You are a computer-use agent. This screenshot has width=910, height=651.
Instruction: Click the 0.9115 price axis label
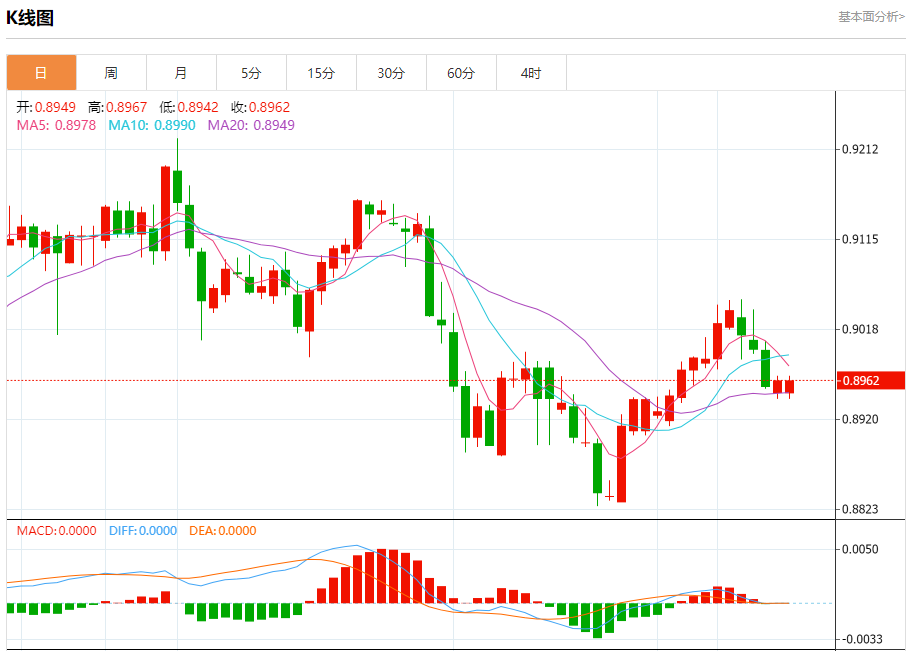(860, 240)
